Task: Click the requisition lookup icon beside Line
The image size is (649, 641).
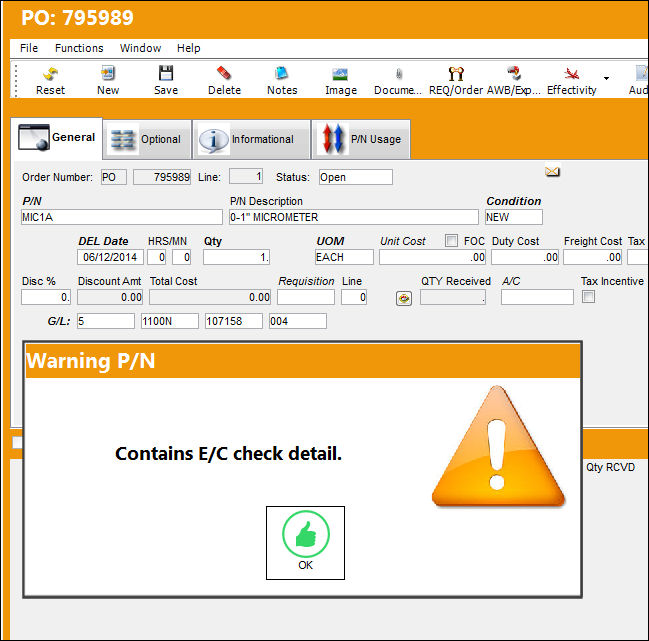Action: point(404,298)
